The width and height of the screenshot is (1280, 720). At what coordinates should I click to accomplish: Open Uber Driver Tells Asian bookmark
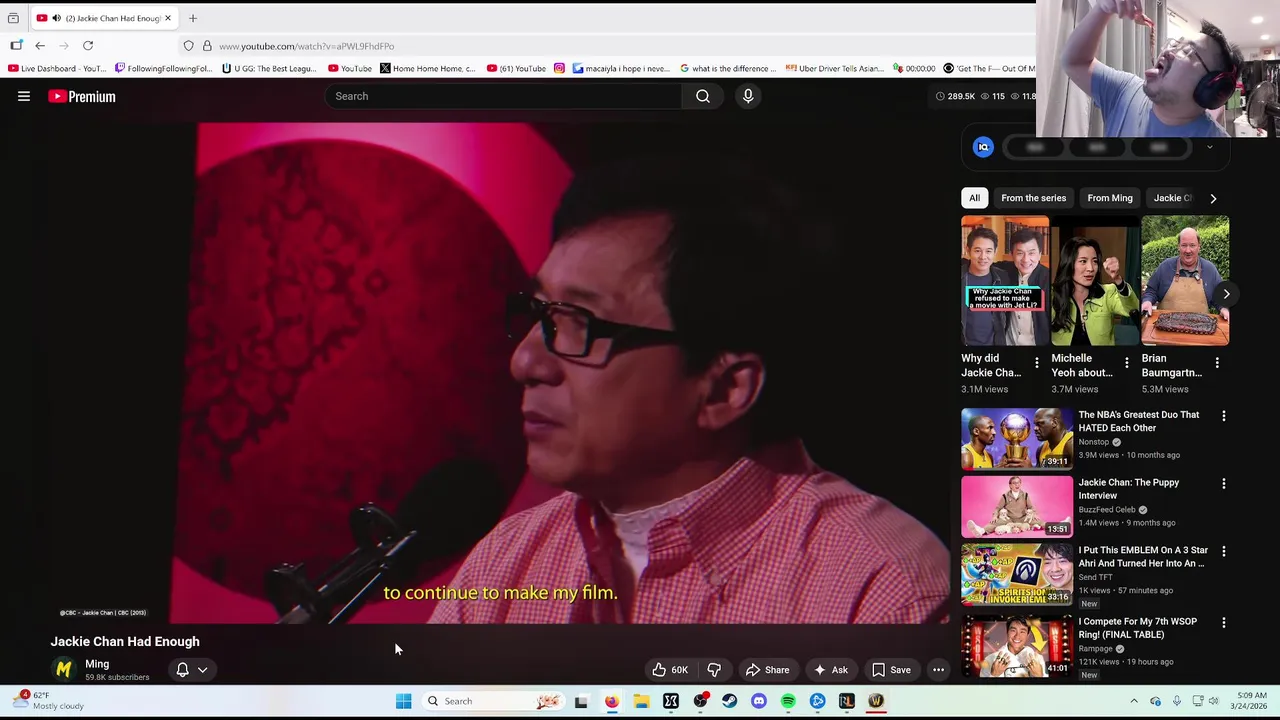click(834, 68)
